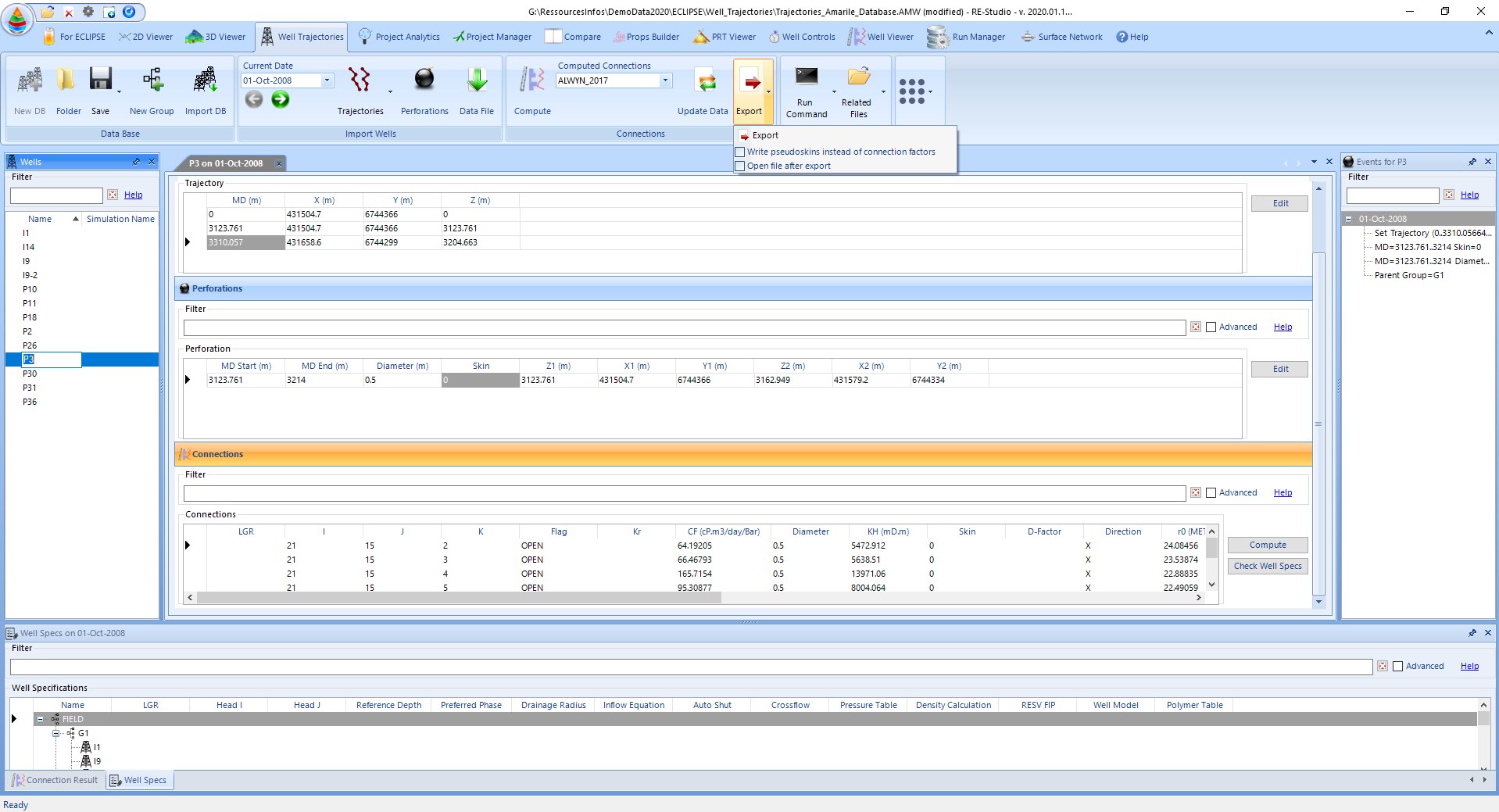This screenshot has width=1499, height=812.
Task: Click the New Group icon
Action: click(152, 79)
